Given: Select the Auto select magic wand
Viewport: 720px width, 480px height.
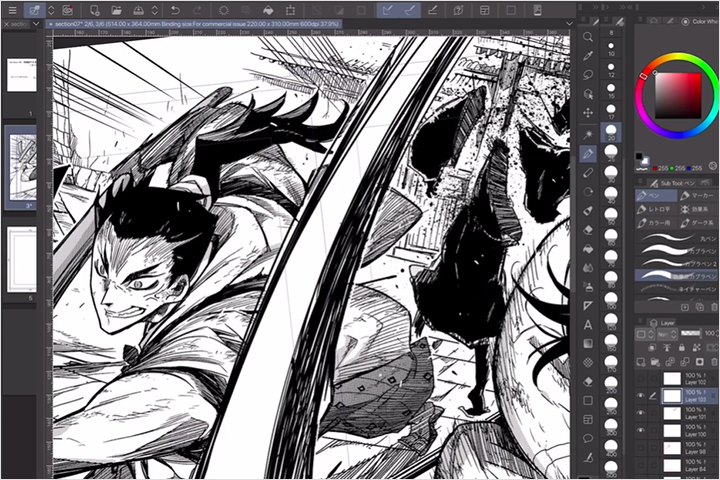Looking at the screenshot, I should [x=588, y=134].
